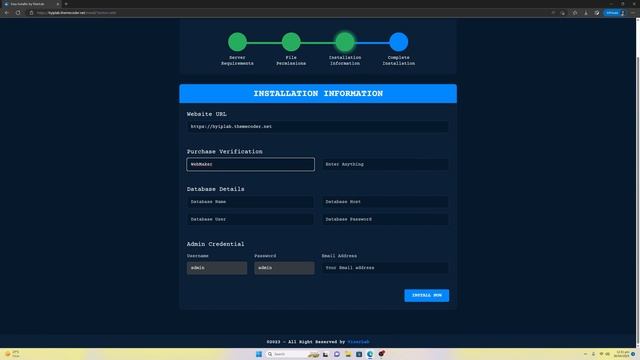
Task: Click the Your Email Address field
Action: point(385,268)
